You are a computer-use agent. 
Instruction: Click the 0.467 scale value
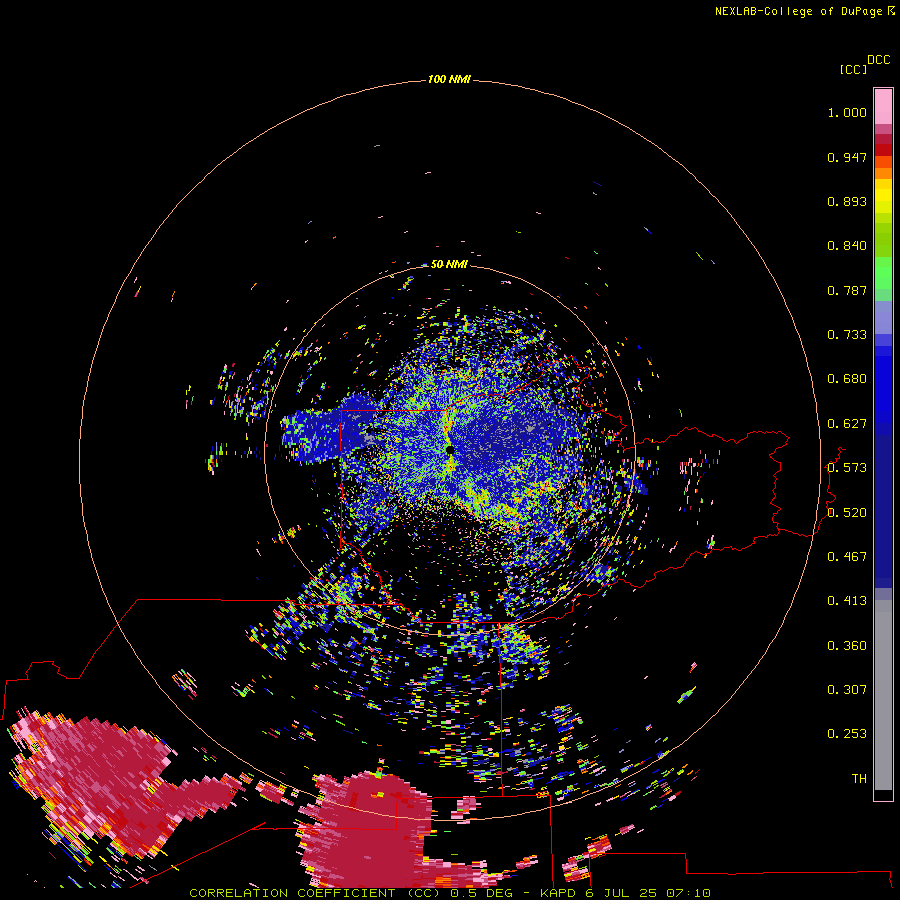(847, 557)
